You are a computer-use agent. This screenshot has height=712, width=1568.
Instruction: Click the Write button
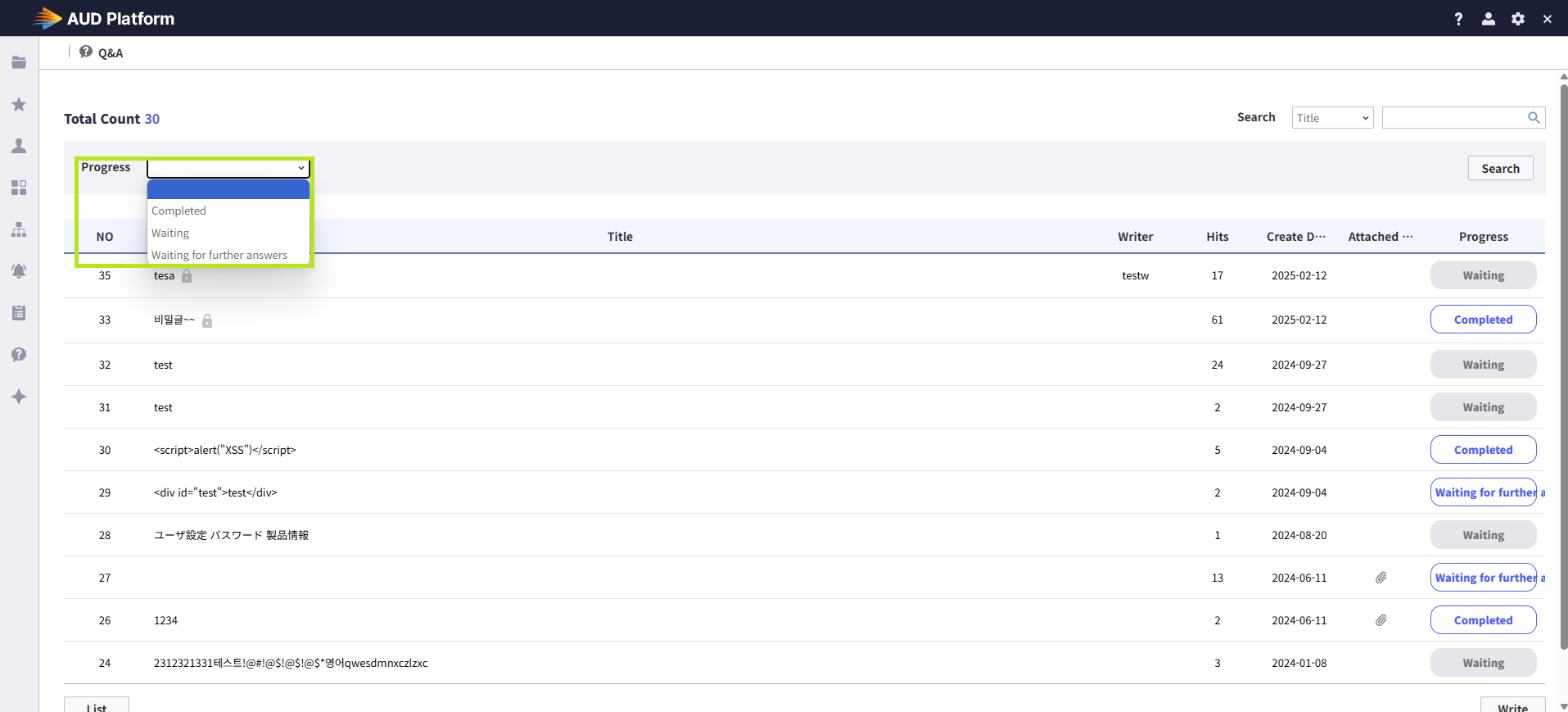pyautogui.click(x=1512, y=705)
